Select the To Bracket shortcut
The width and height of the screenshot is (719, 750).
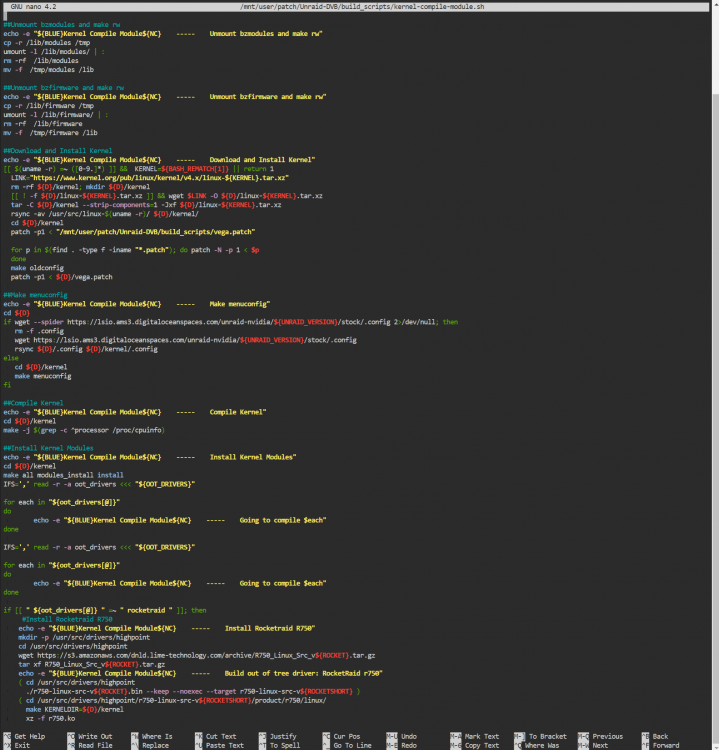point(541,737)
